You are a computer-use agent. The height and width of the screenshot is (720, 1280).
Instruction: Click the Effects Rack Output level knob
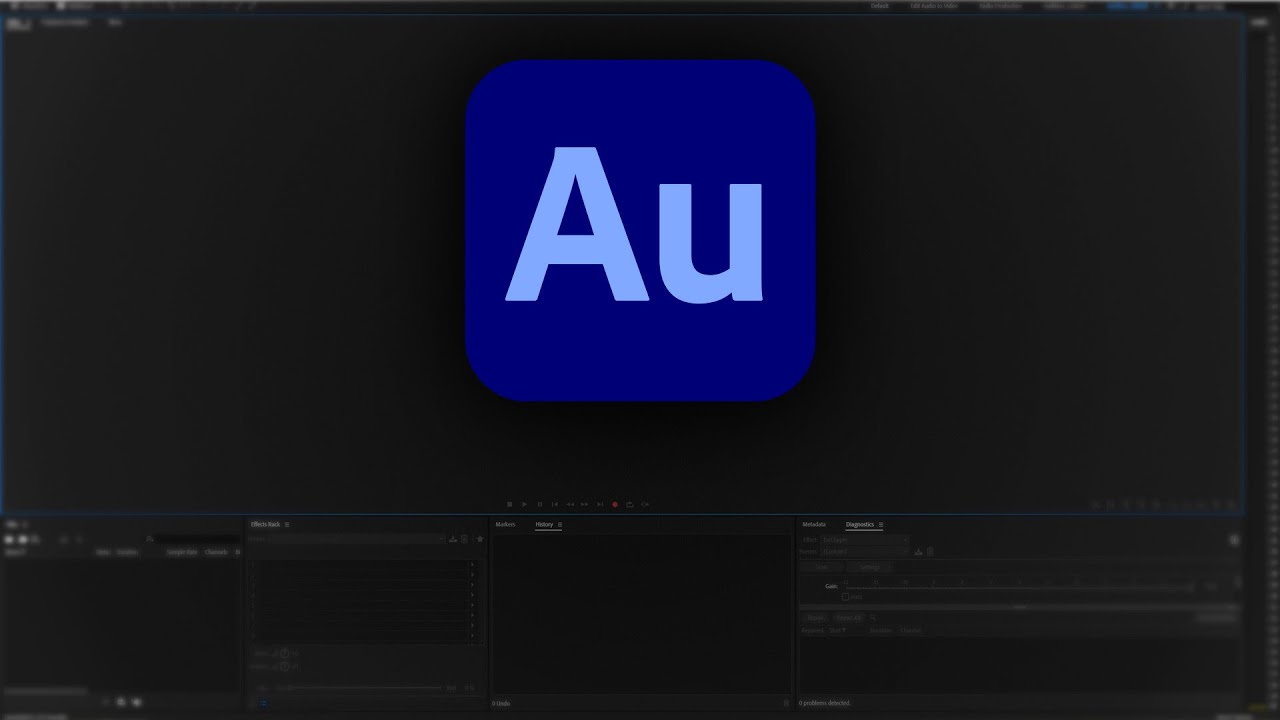(284, 666)
